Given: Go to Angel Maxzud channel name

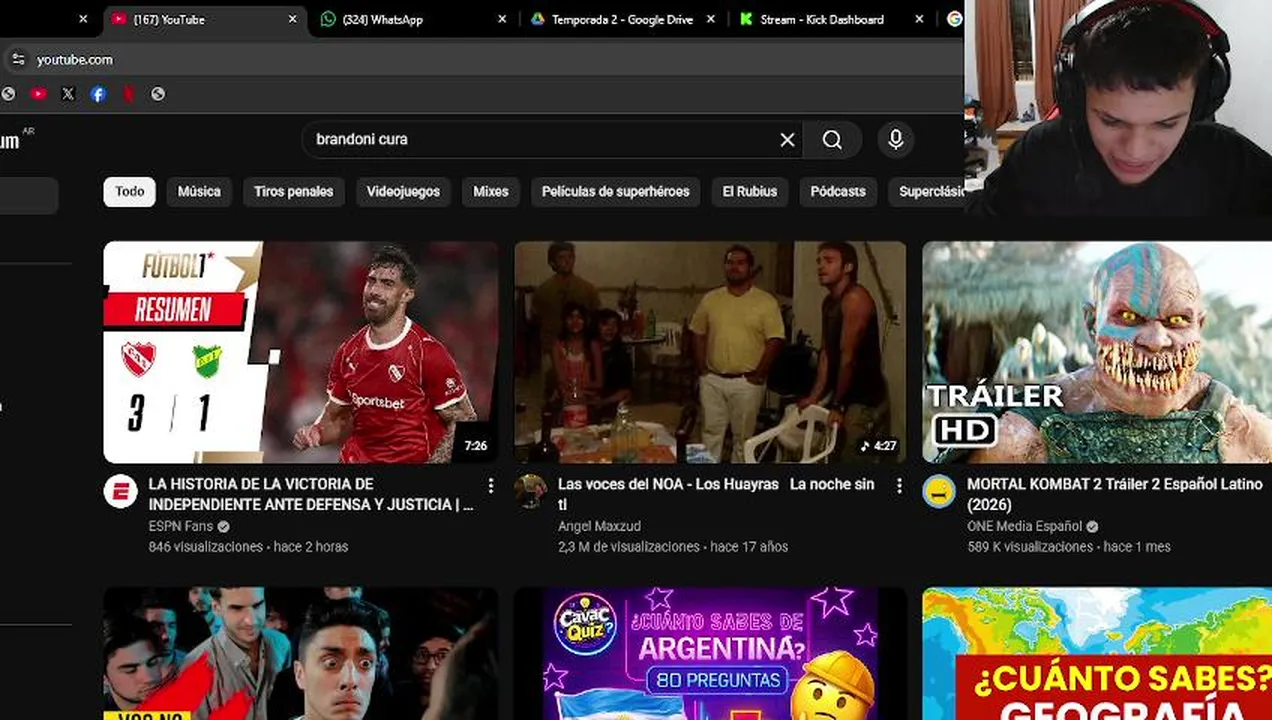Looking at the screenshot, I should (x=599, y=526).
